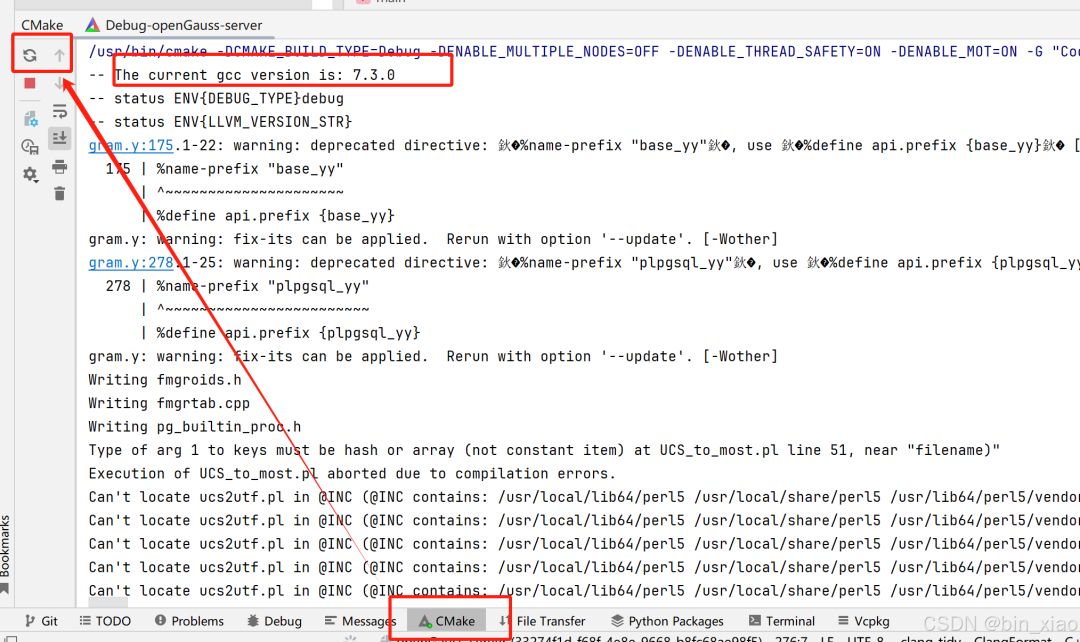Screen dimensions: 1080x642
Task: Click the first "Can't locate ucs2utf.pl" line
Action: pyautogui.click(x=584, y=497)
